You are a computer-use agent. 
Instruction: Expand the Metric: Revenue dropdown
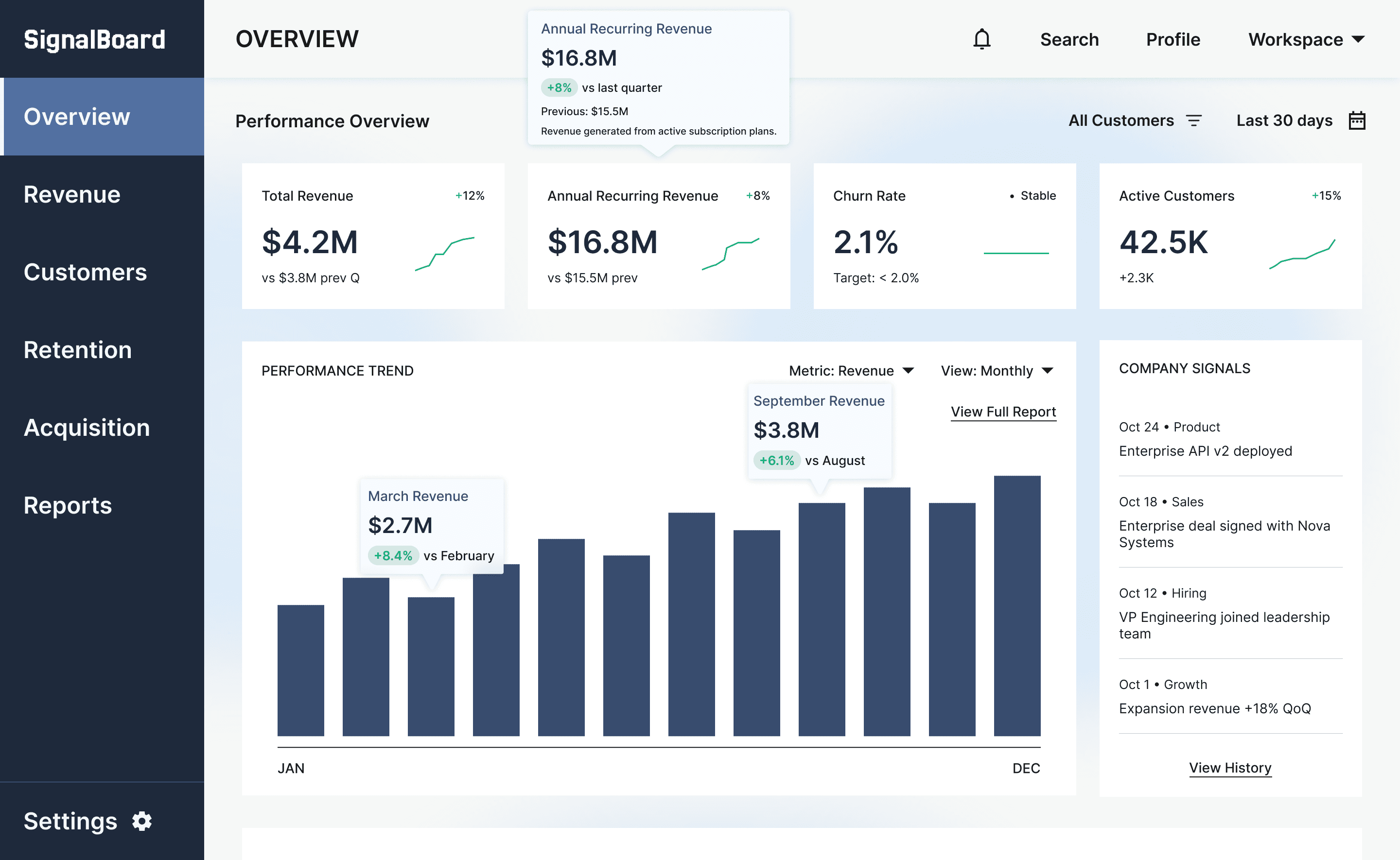pos(851,370)
